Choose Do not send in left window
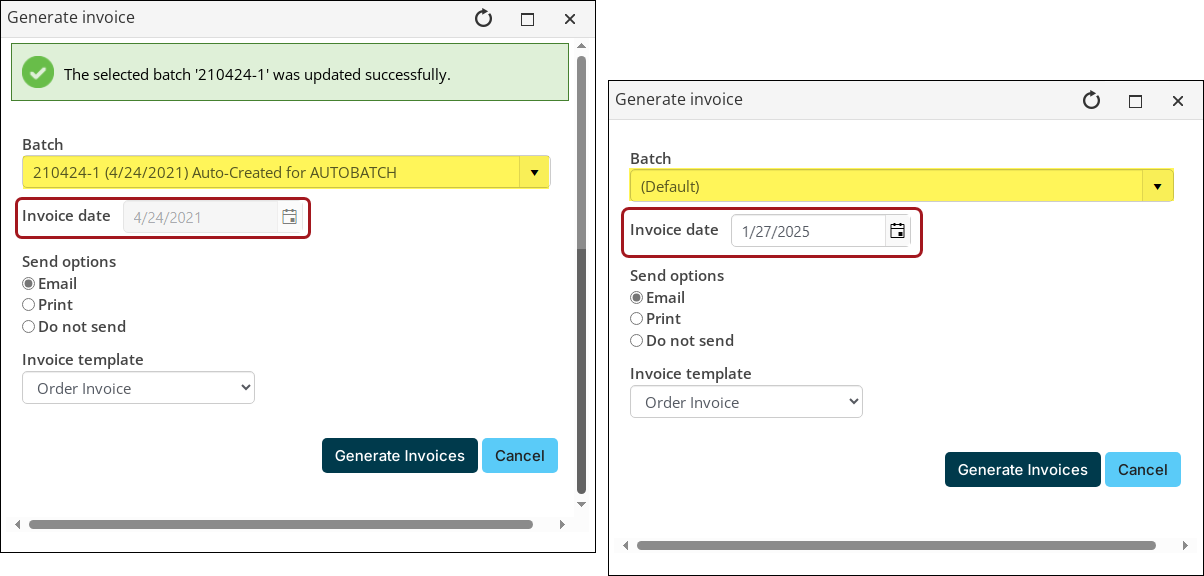The width and height of the screenshot is (1204, 576). coord(29,327)
